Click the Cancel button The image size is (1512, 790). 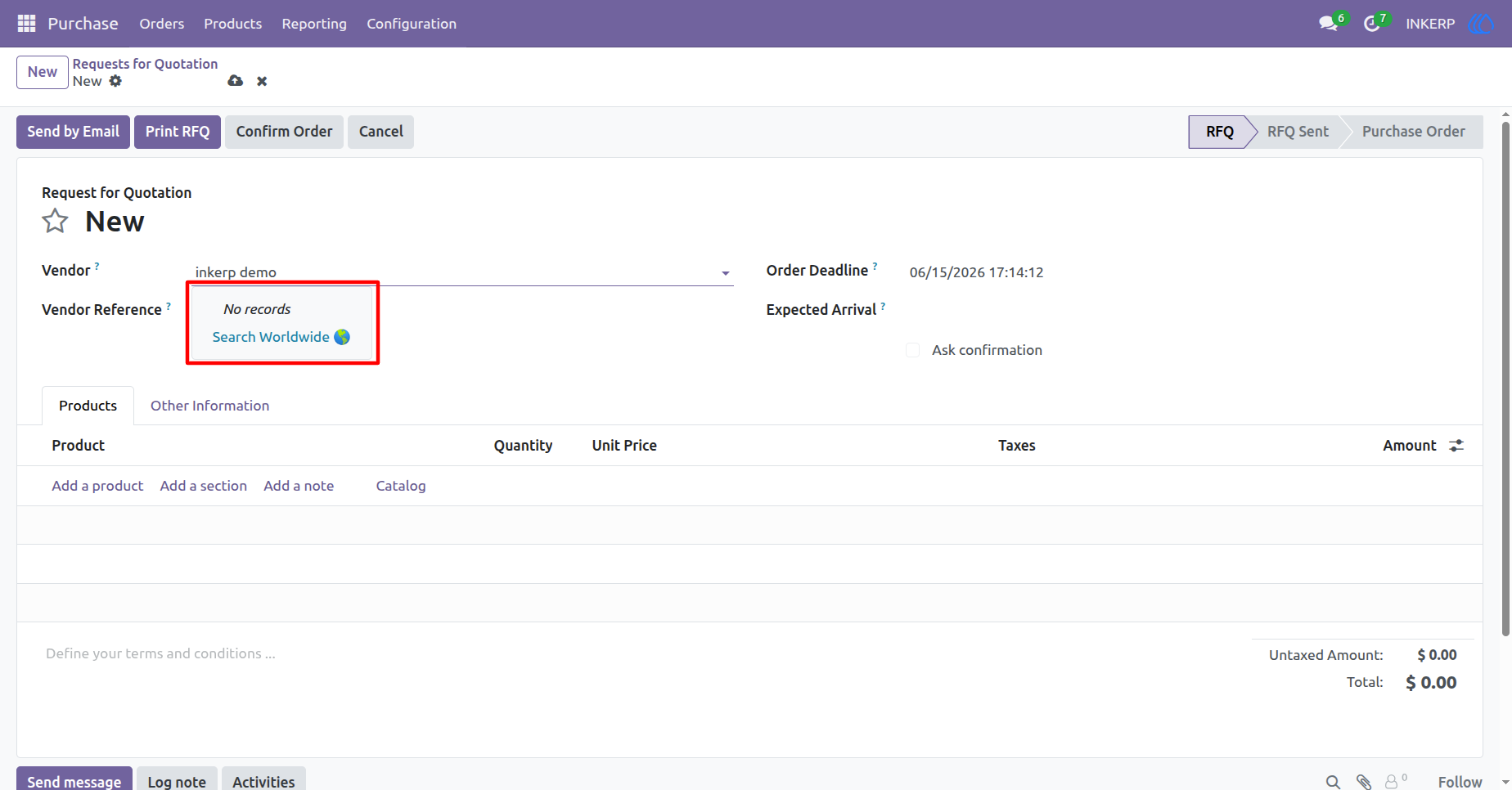click(x=380, y=132)
